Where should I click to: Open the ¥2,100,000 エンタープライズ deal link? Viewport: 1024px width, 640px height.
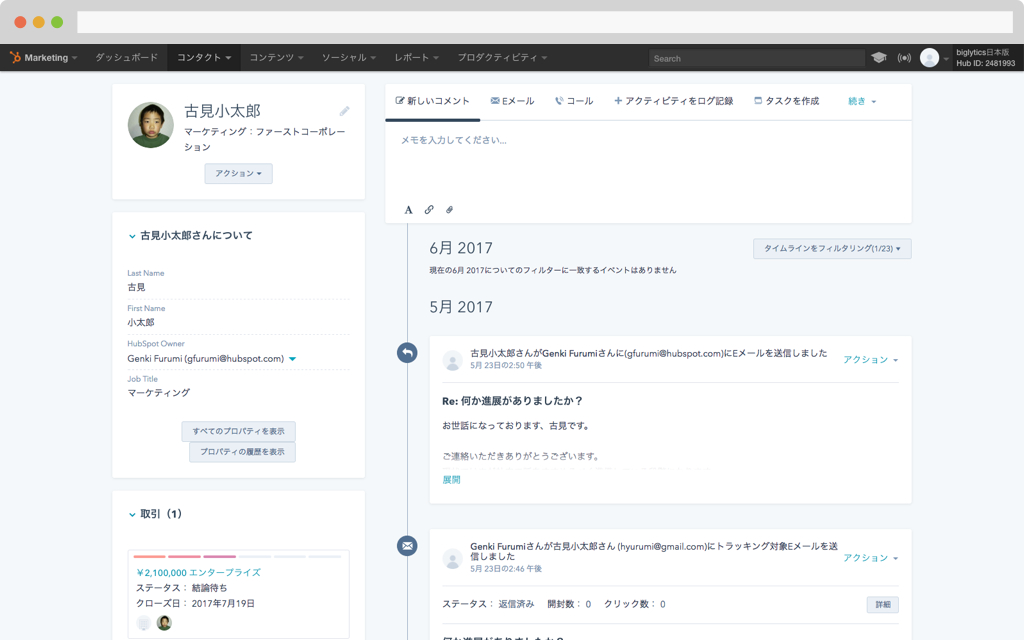(x=198, y=572)
